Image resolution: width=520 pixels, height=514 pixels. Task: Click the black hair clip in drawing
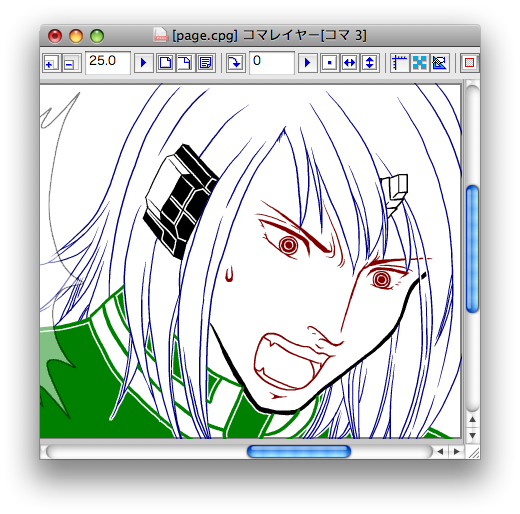[x=180, y=201]
